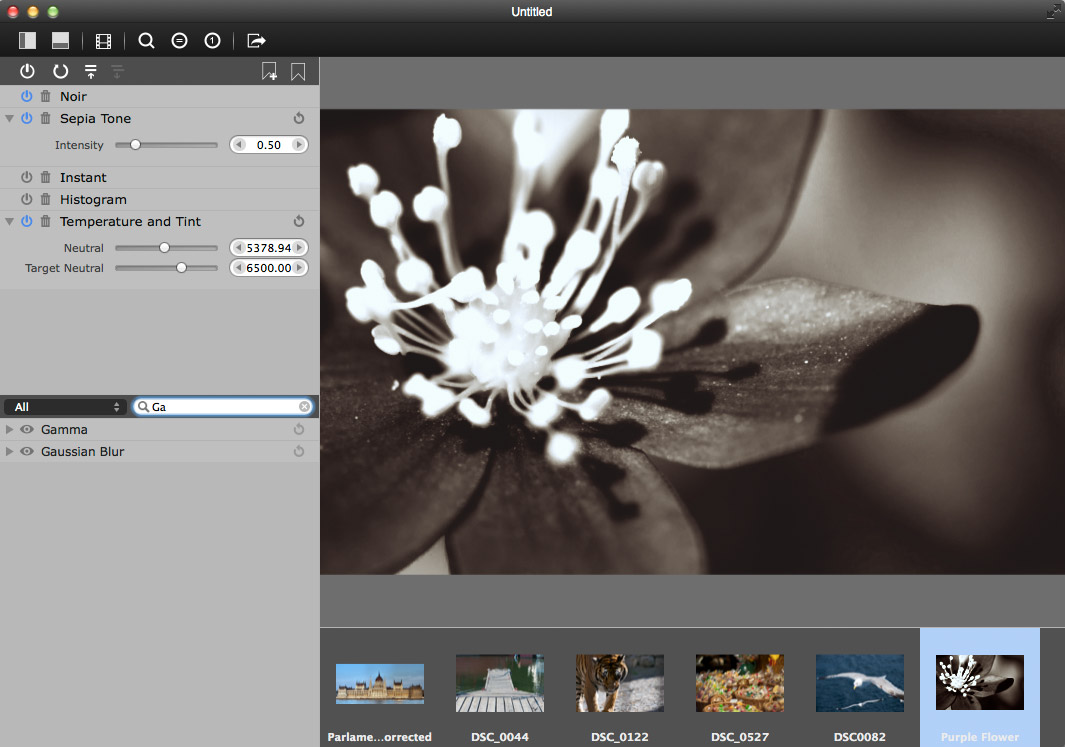1065x747 pixels.
Task: Click the magnifier zoom in icon
Action: point(146,41)
